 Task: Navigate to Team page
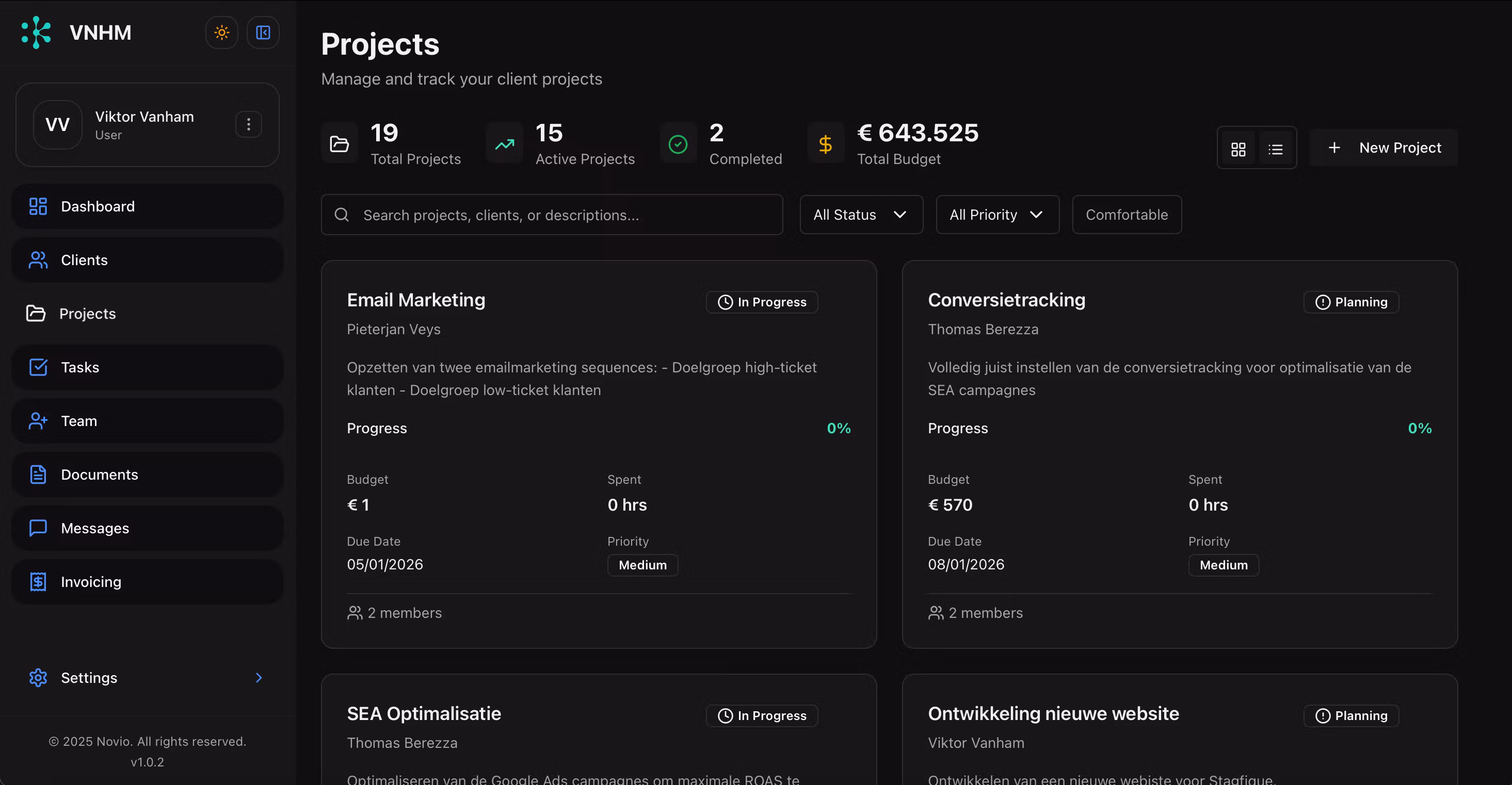point(147,421)
